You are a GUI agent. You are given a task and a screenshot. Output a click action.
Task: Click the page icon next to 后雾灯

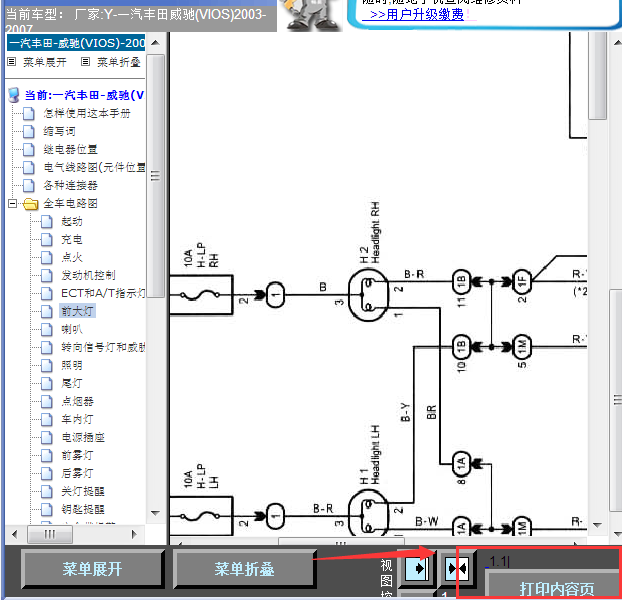click(x=47, y=473)
